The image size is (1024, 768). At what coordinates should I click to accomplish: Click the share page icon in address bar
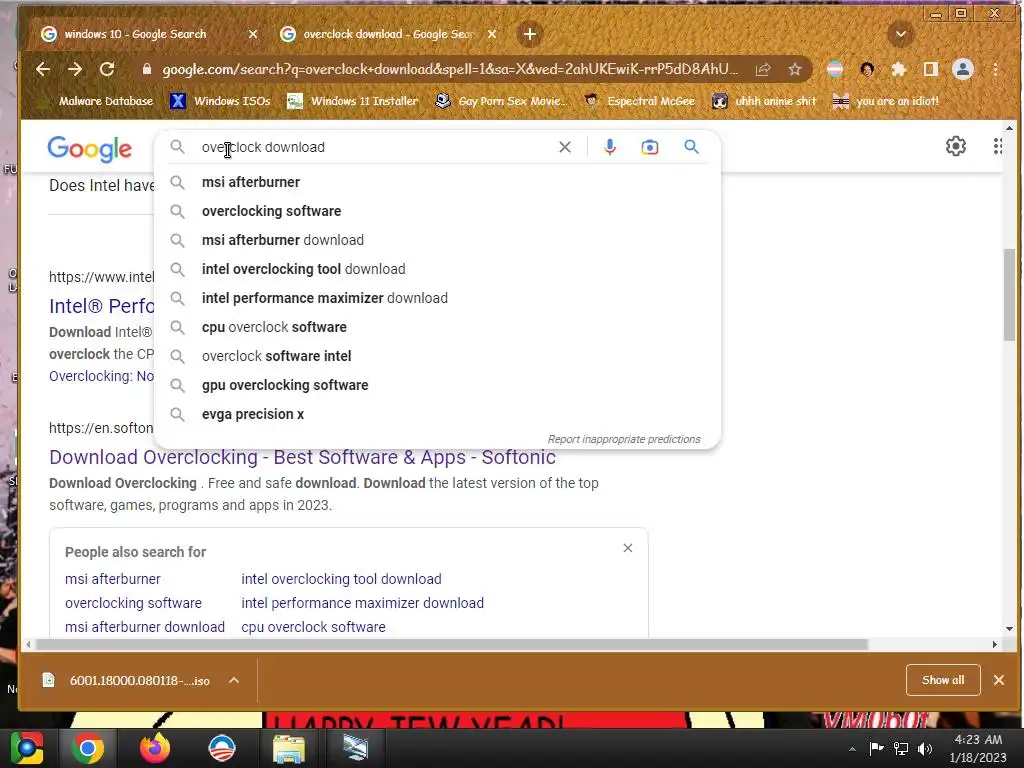point(763,69)
